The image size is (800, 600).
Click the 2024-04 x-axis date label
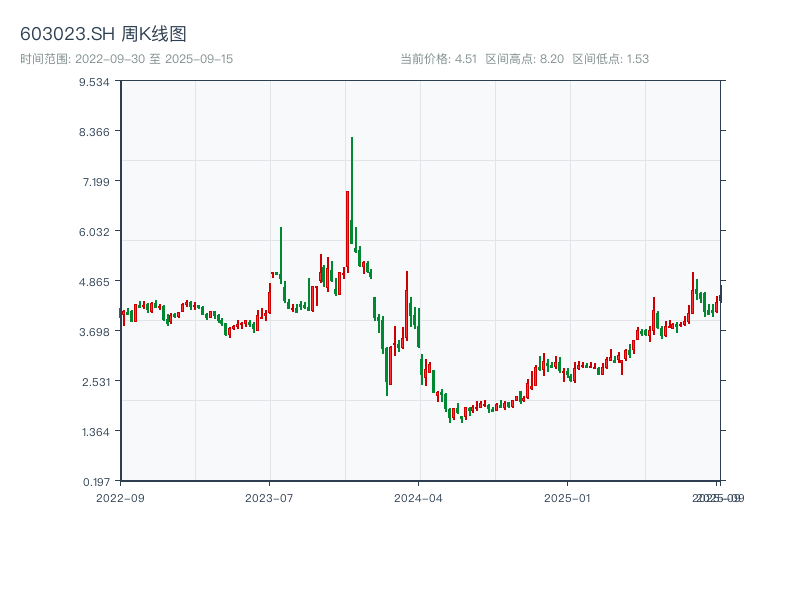[x=419, y=497]
